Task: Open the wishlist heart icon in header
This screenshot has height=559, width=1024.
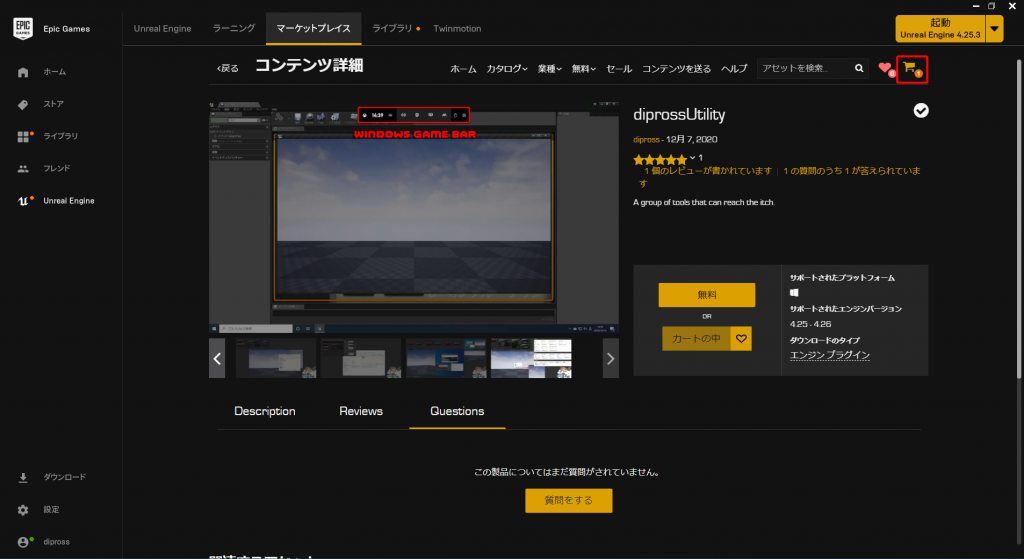Action: [x=885, y=68]
